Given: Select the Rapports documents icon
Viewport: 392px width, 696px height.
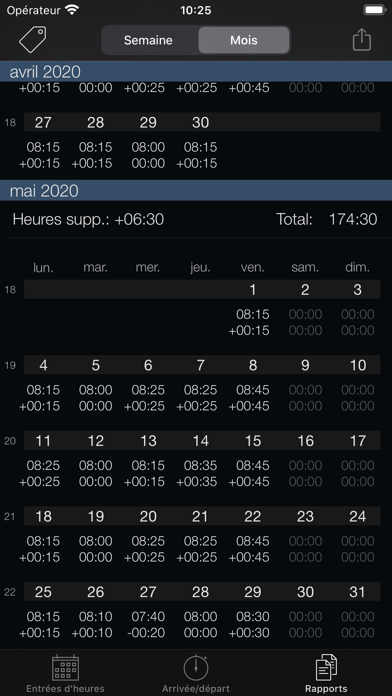Looking at the screenshot, I should pyautogui.click(x=326, y=668).
